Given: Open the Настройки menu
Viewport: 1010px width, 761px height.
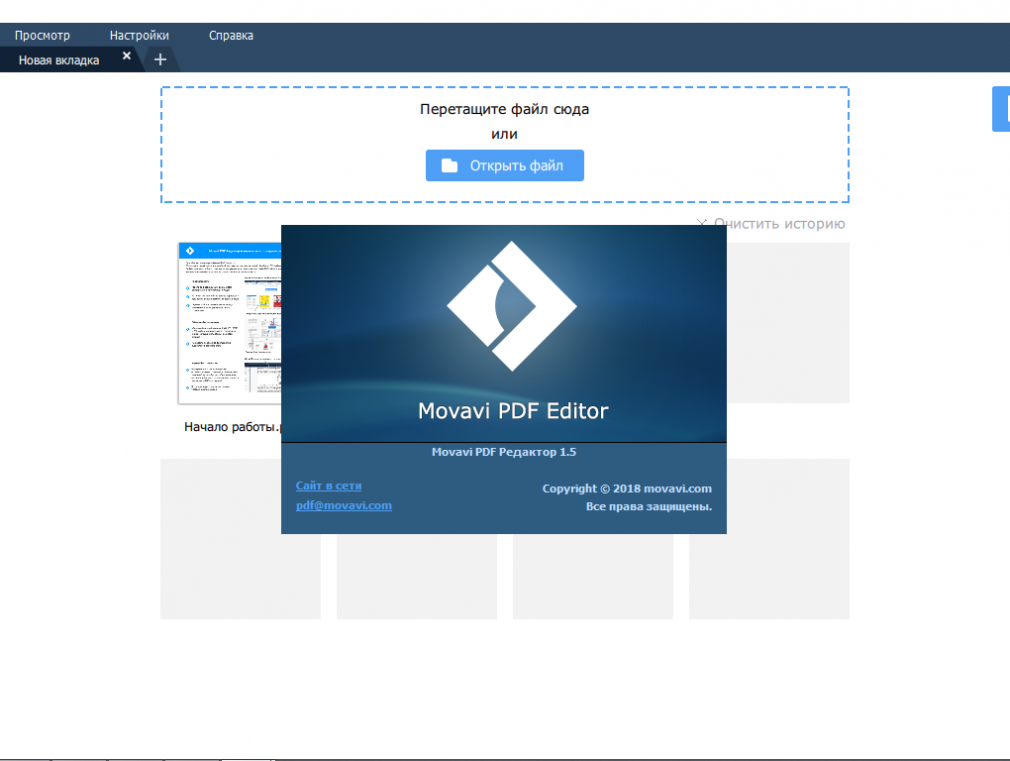Looking at the screenshot, I should pos(139,35).
